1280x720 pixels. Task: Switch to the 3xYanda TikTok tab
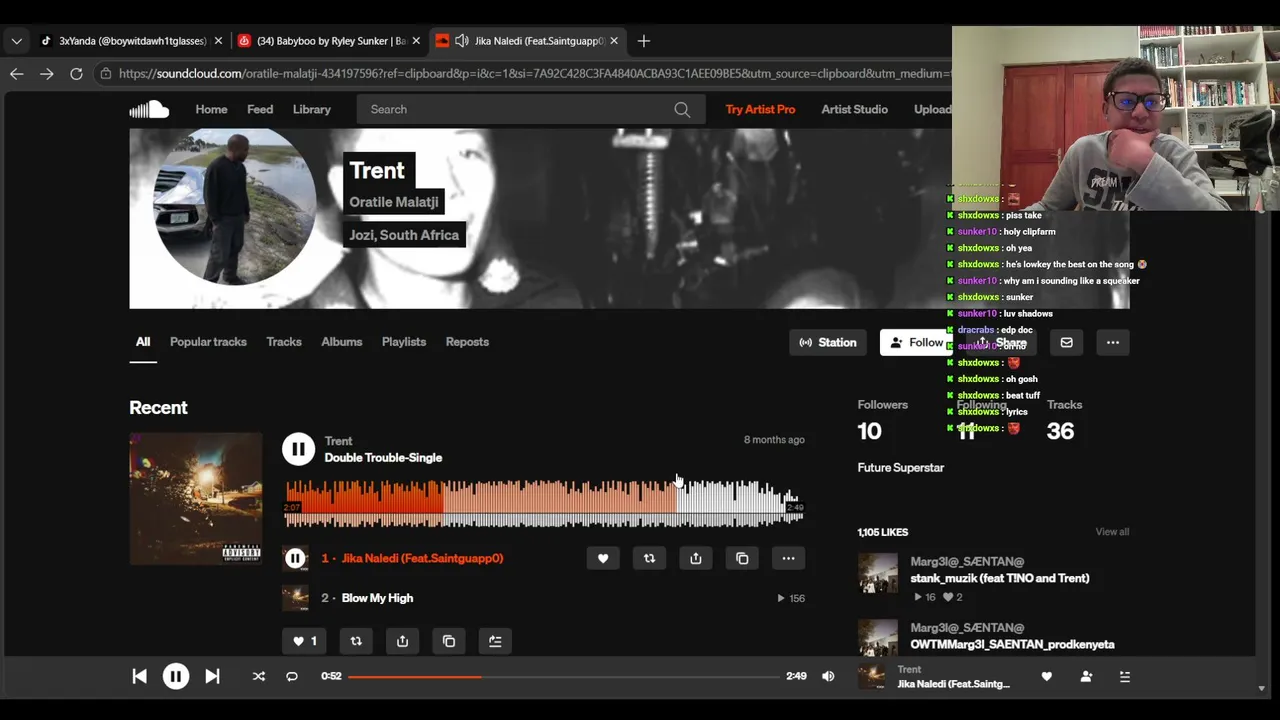(130, 41)
